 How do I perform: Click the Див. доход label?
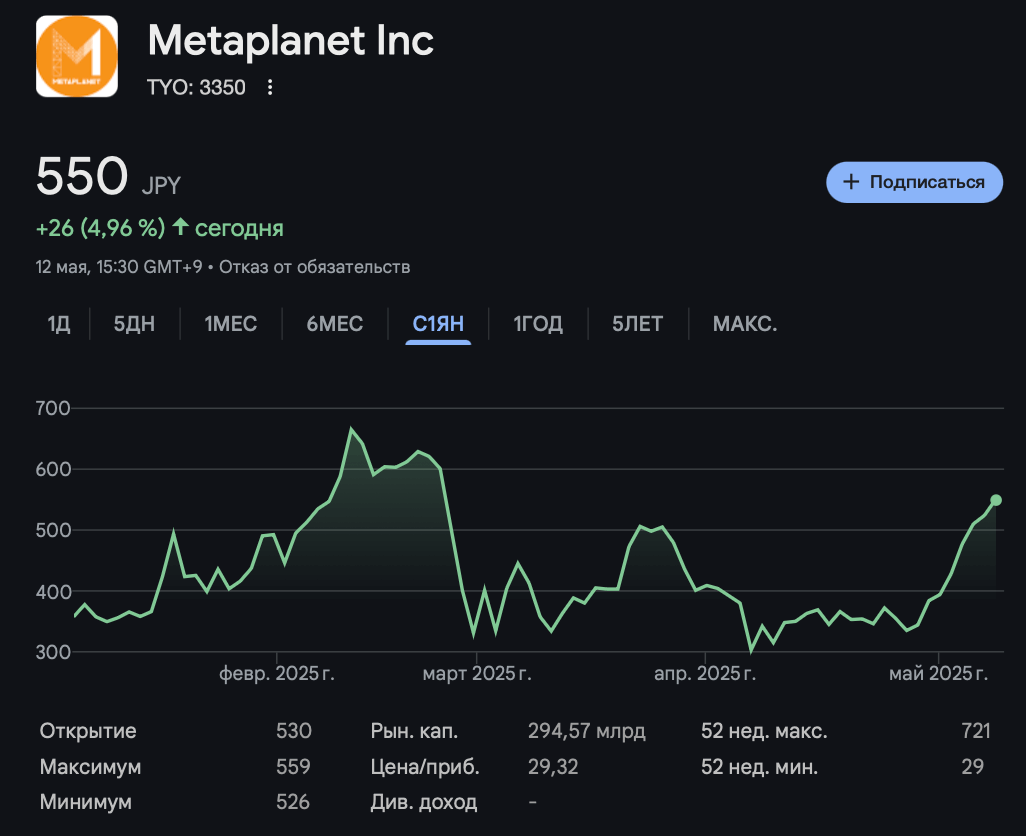[x=423, y=801]
